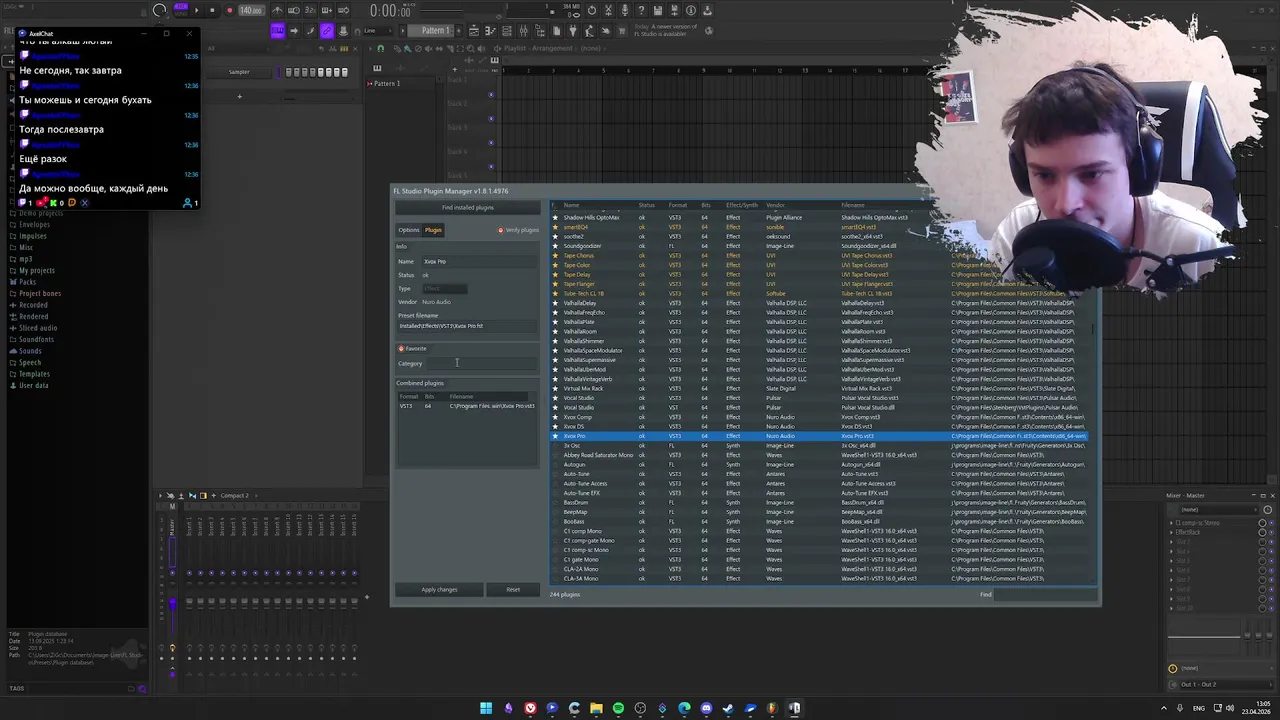Toggle favorite star for ValhallaDelay

pos(556,303)
